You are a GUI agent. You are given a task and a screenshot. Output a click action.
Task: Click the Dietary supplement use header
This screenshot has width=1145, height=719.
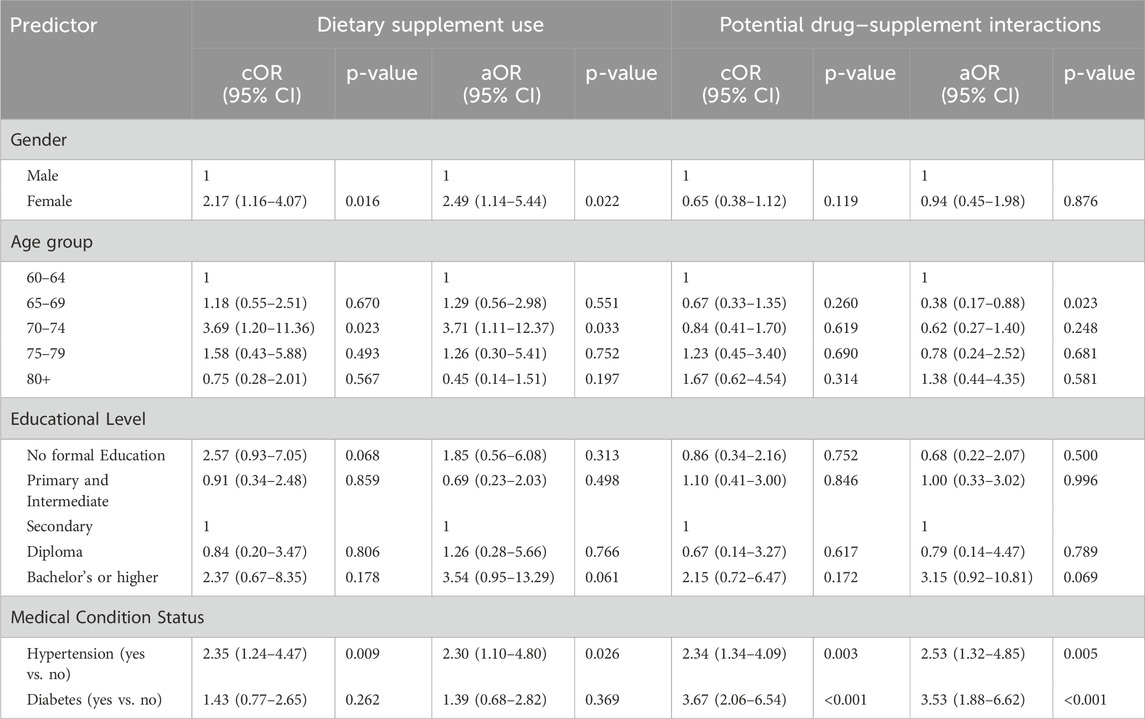(x=430, y=24)
